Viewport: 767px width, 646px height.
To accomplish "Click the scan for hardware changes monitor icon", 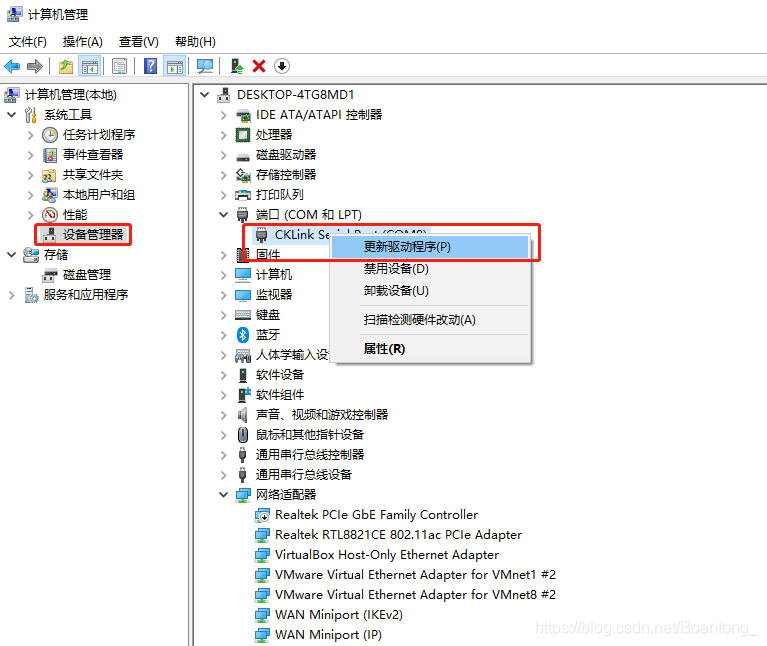I will click(205, 66).
